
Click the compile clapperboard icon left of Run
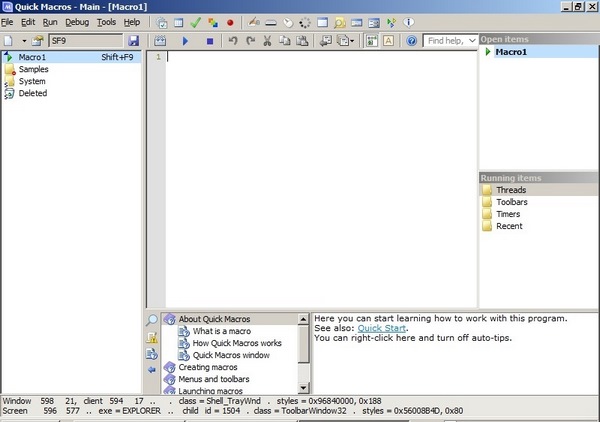(160, 41)
